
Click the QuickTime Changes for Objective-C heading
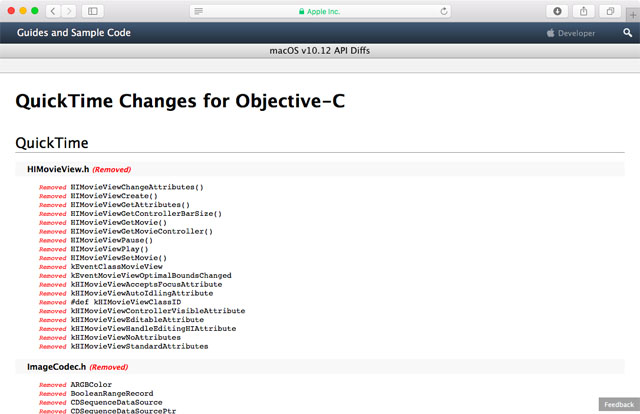(x=180, y=101)
